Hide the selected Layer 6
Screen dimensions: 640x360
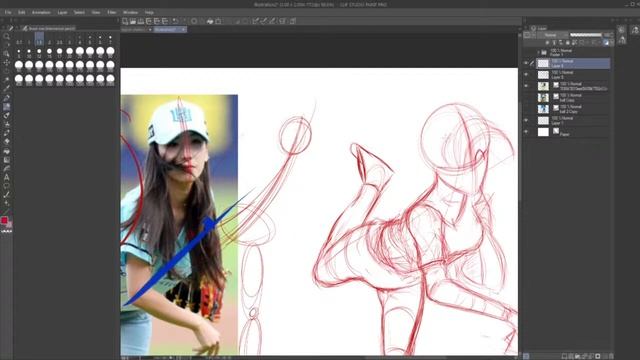click(x=526, y=63)
